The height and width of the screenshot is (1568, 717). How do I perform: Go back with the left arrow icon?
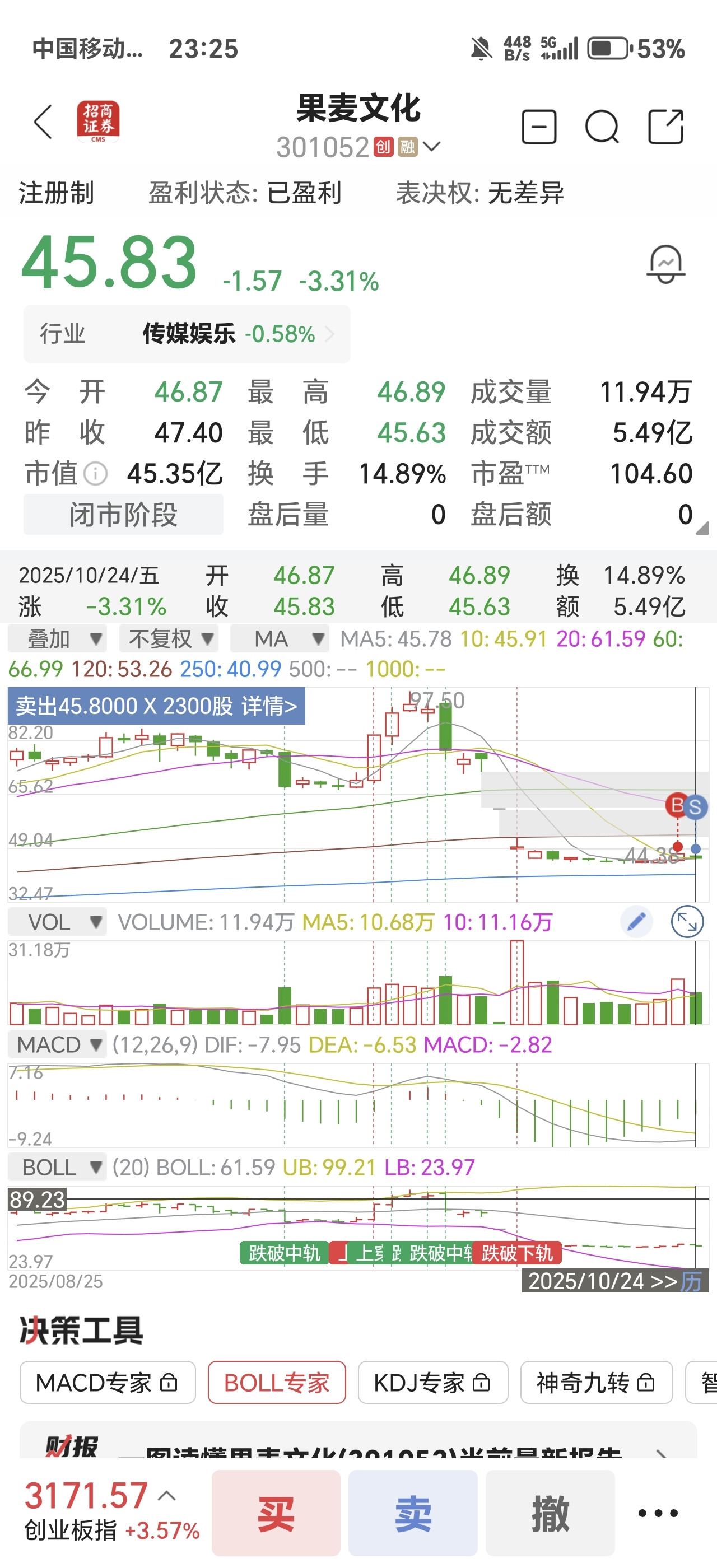43,122
